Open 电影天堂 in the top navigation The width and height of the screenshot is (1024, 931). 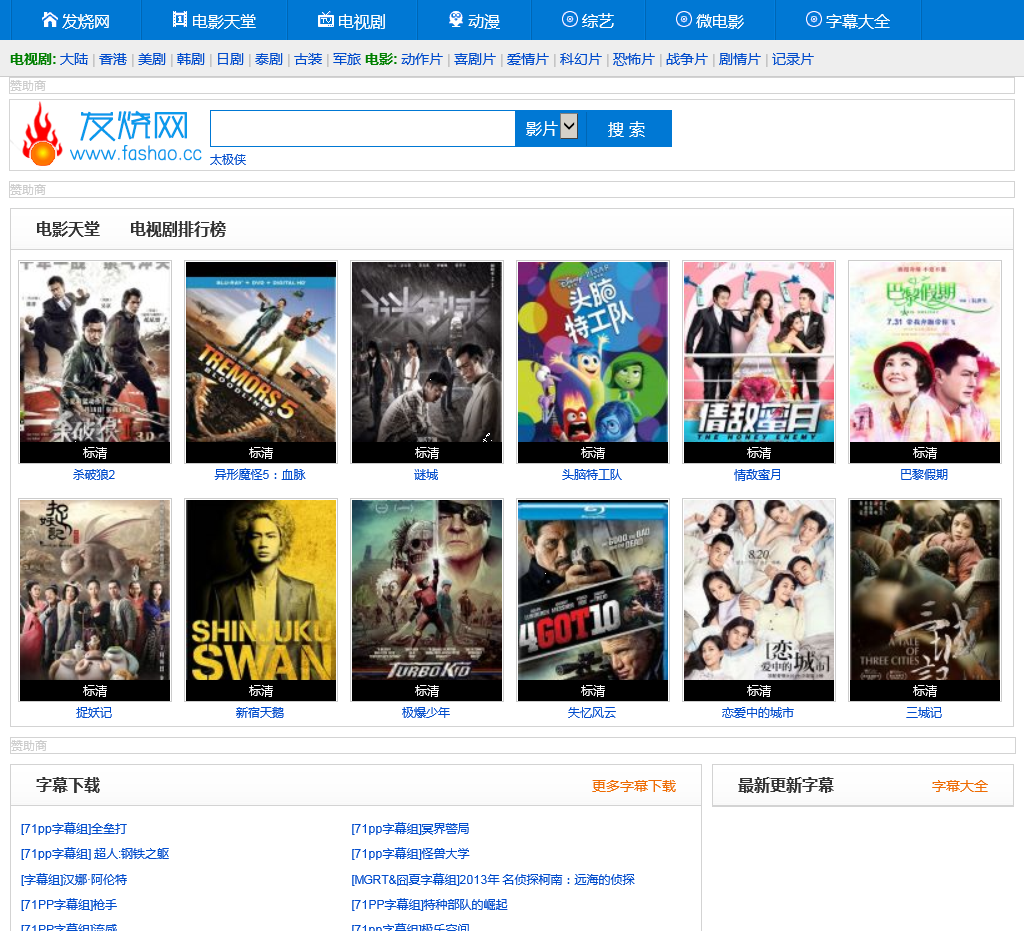[x=223, y=21]
